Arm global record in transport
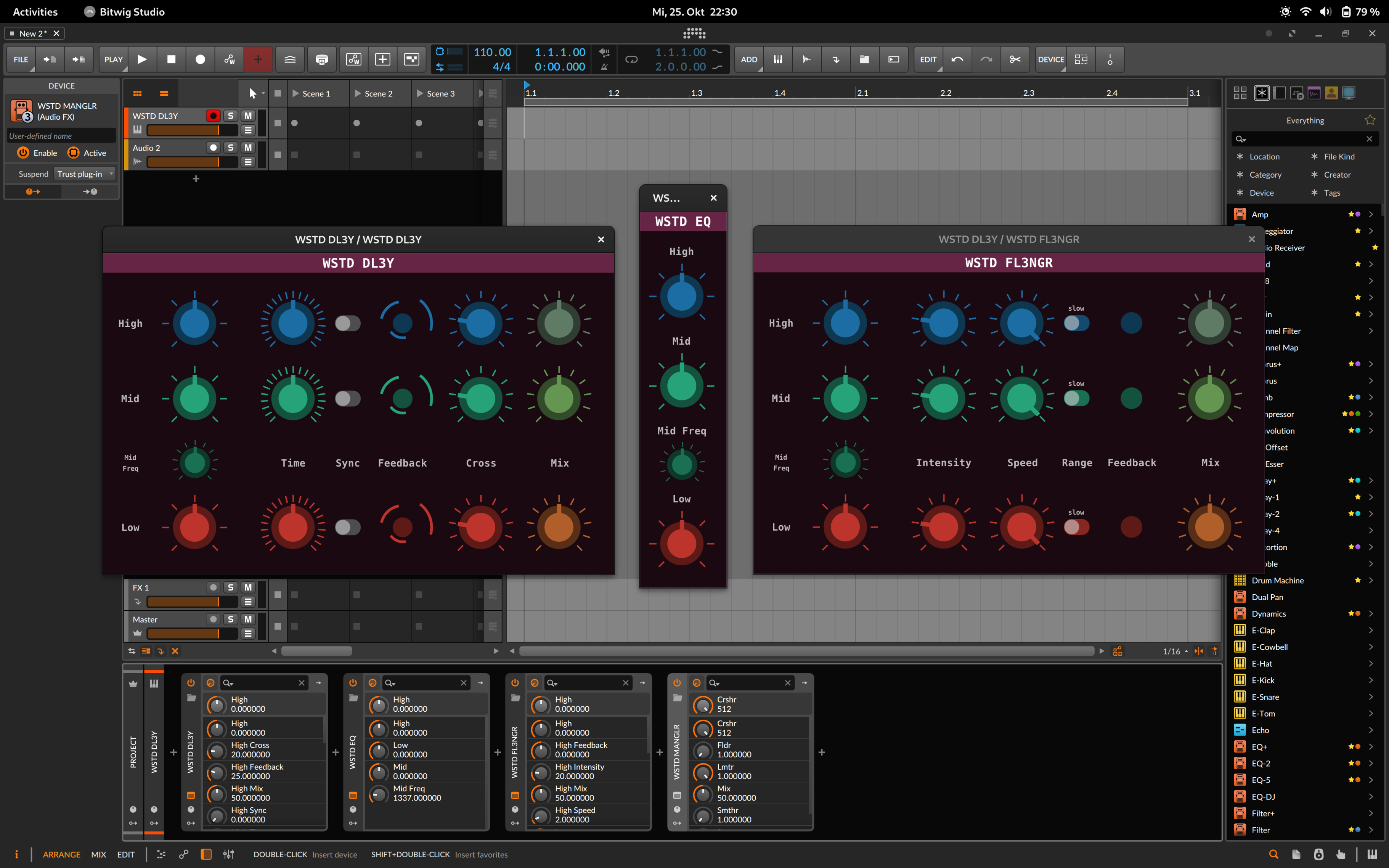 (x=201, y=59)
